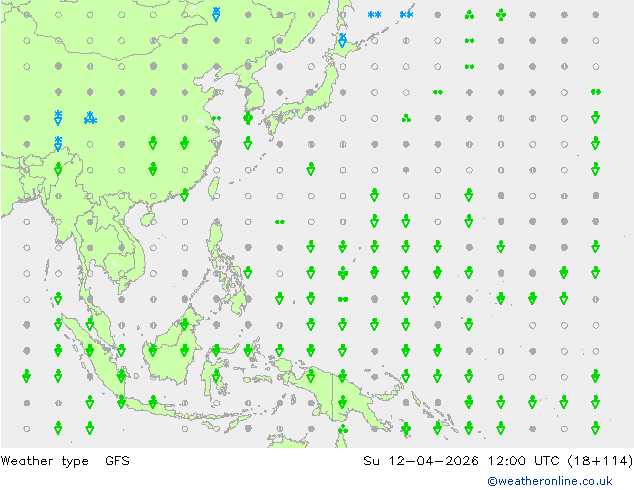Click the green drizzle dots off Shanghai's coast
Screen dimensions: 634x490
point(216,118)
